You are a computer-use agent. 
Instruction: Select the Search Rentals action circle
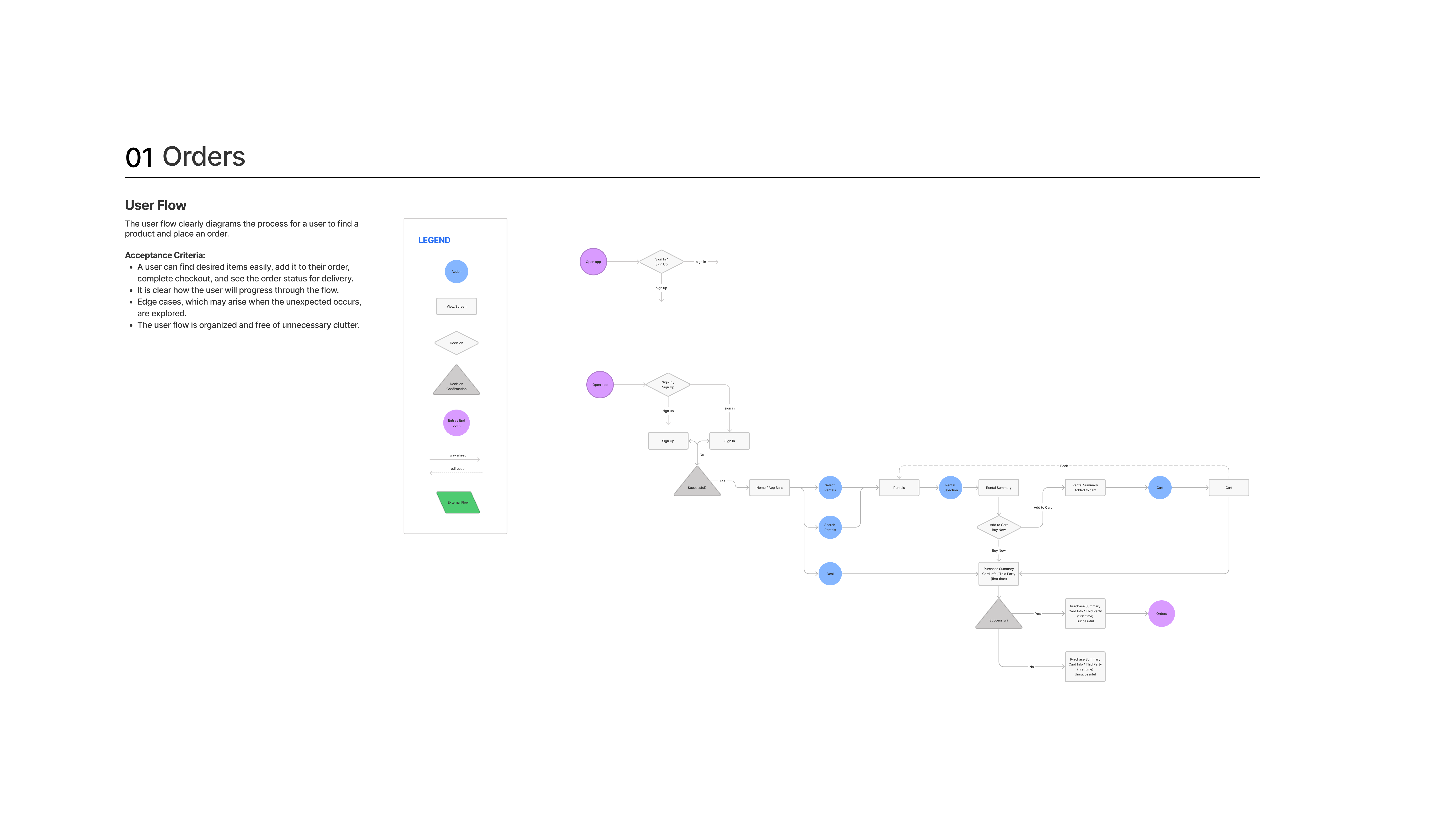(x=830, y=527)
